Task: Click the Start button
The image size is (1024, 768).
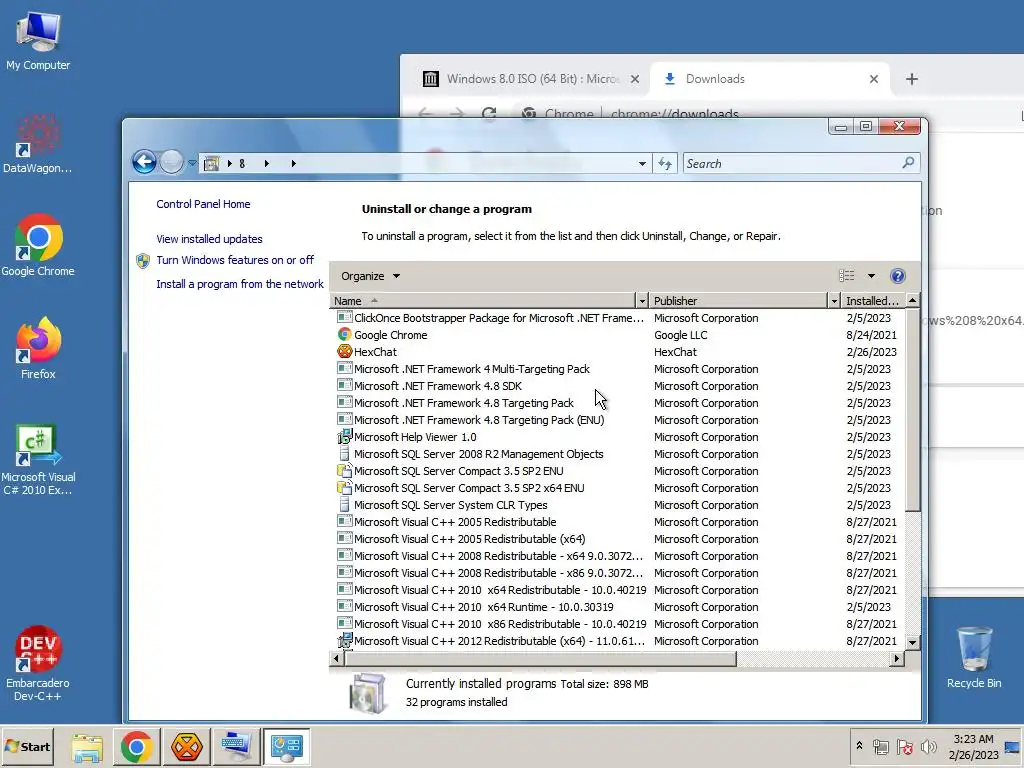Action: [27, 746]
